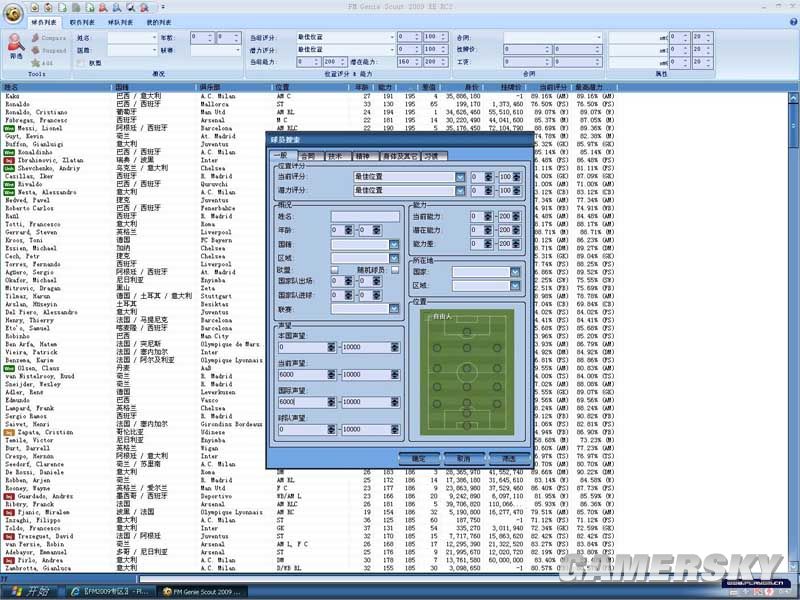Open the quick access toolbar customize arrow
Screen dimensions: 800x600
[x=163, y=7]
